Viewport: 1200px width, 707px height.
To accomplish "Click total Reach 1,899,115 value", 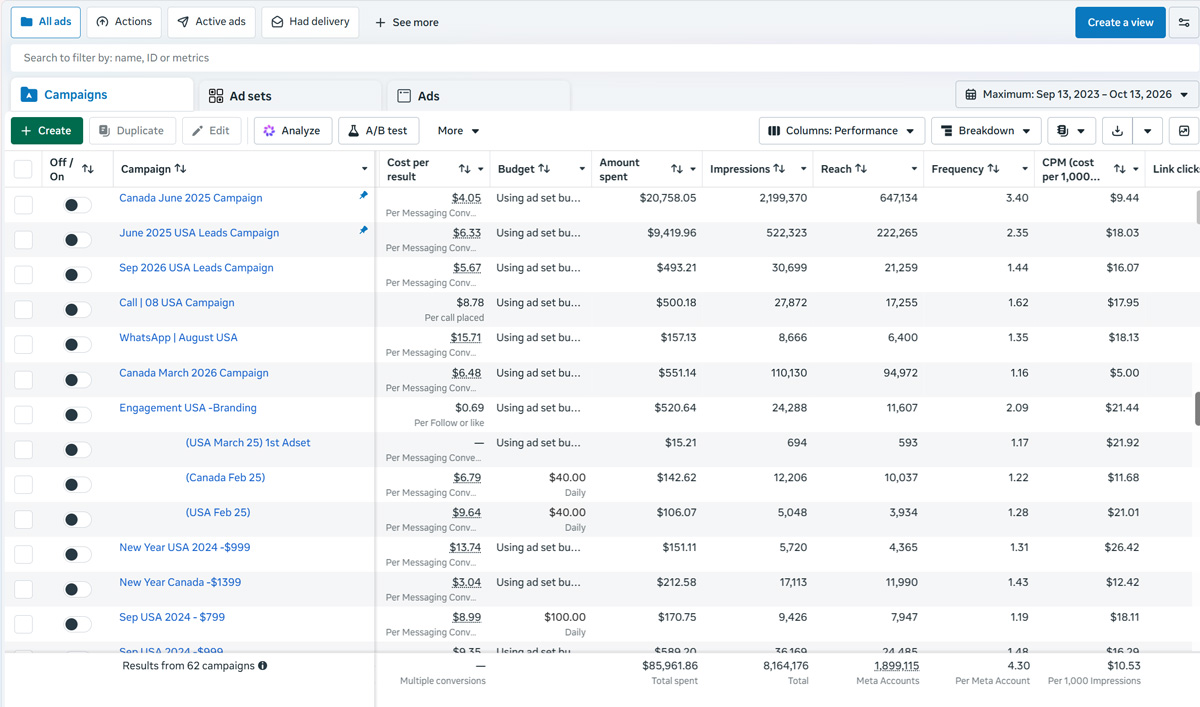I will [896, 665].
